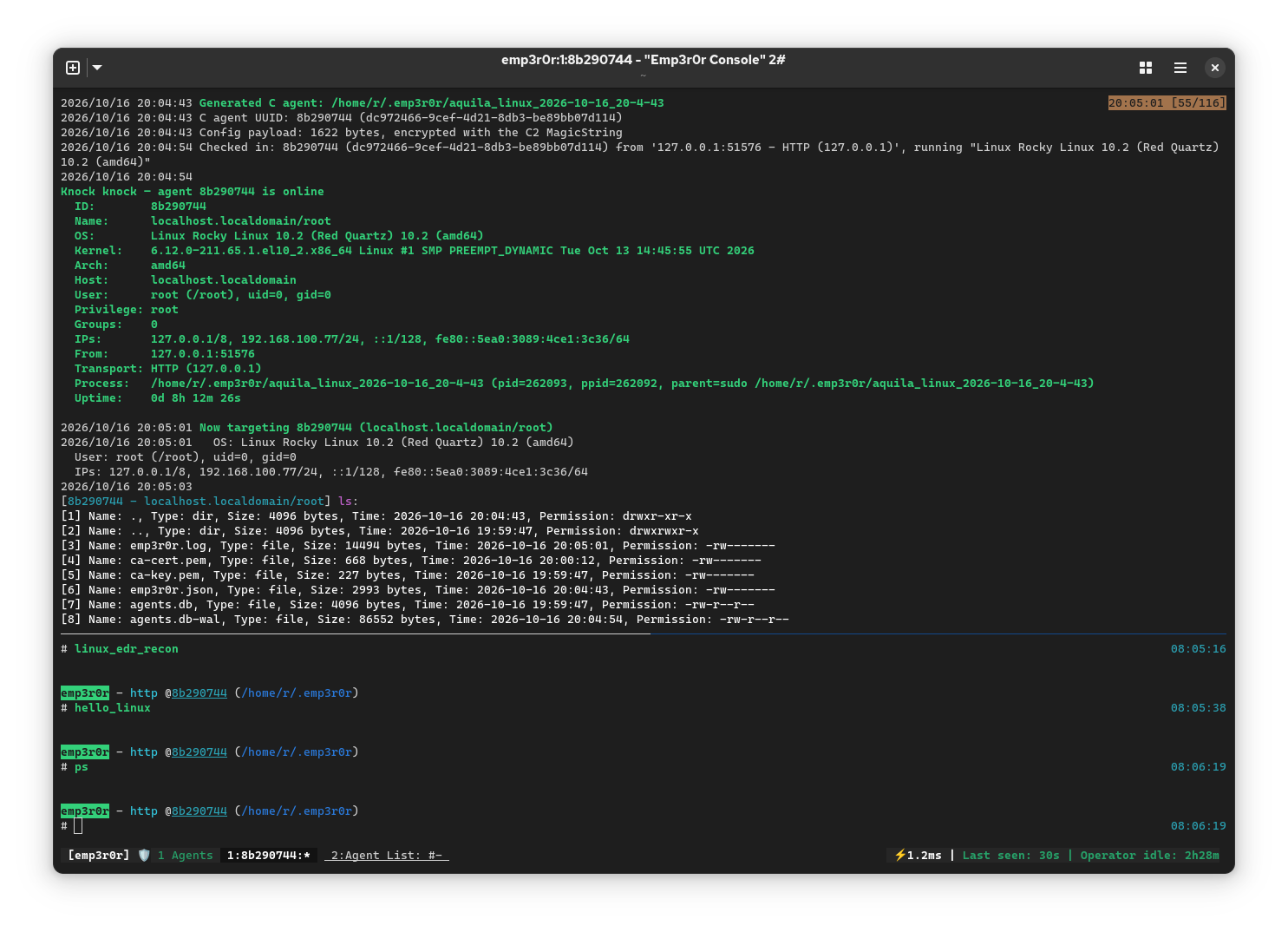Click the emp3r0r.log file listing row

pos(418,546)
